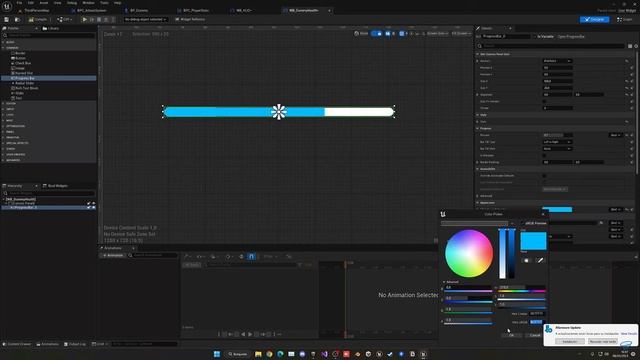640x360 pixels.
Task: Open the File menu
Action: tap(19, 3)
